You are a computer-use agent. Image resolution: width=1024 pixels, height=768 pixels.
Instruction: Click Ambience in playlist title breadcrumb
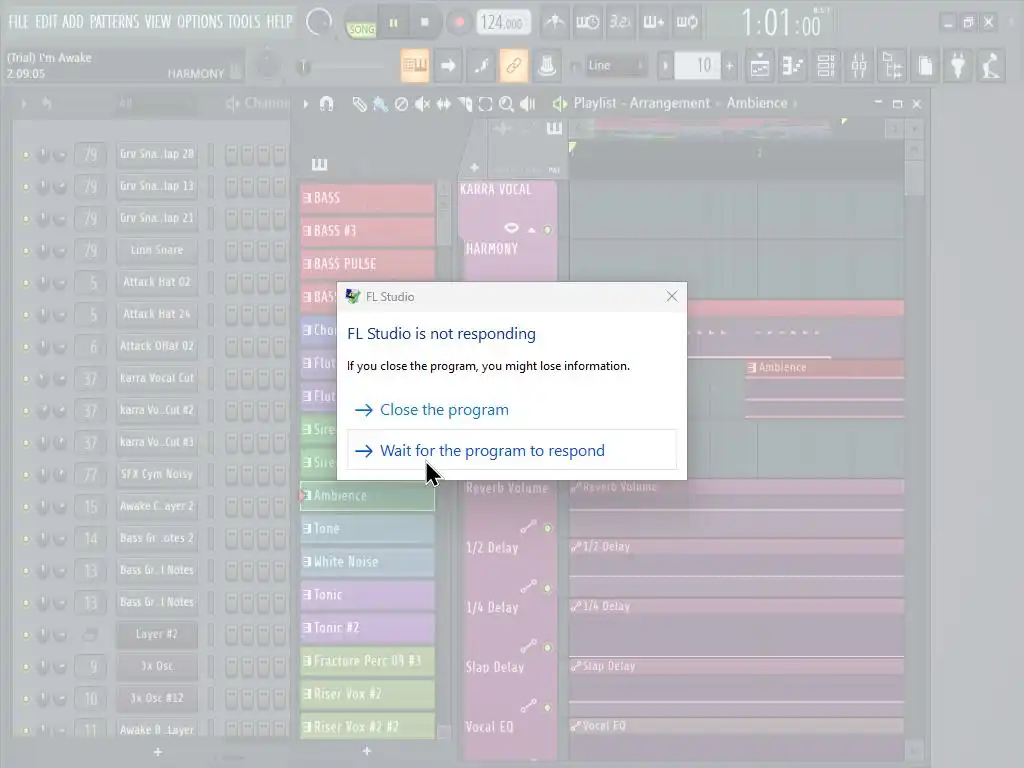pos(757,103)
